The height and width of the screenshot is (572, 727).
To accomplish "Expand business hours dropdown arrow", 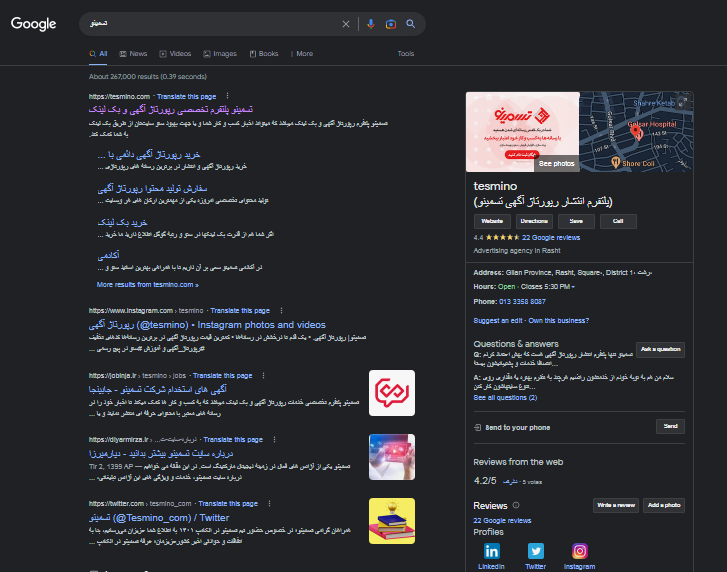I will [x=573, y=287].
